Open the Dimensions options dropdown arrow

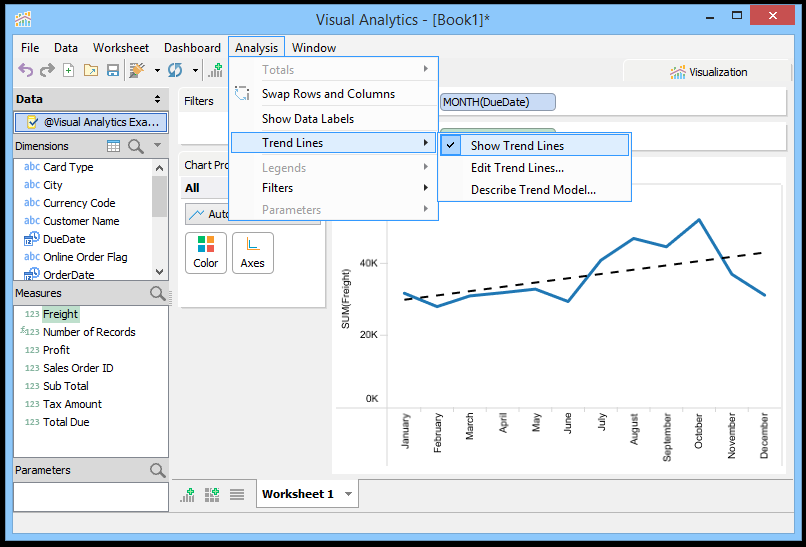click(x=157, y=145)
